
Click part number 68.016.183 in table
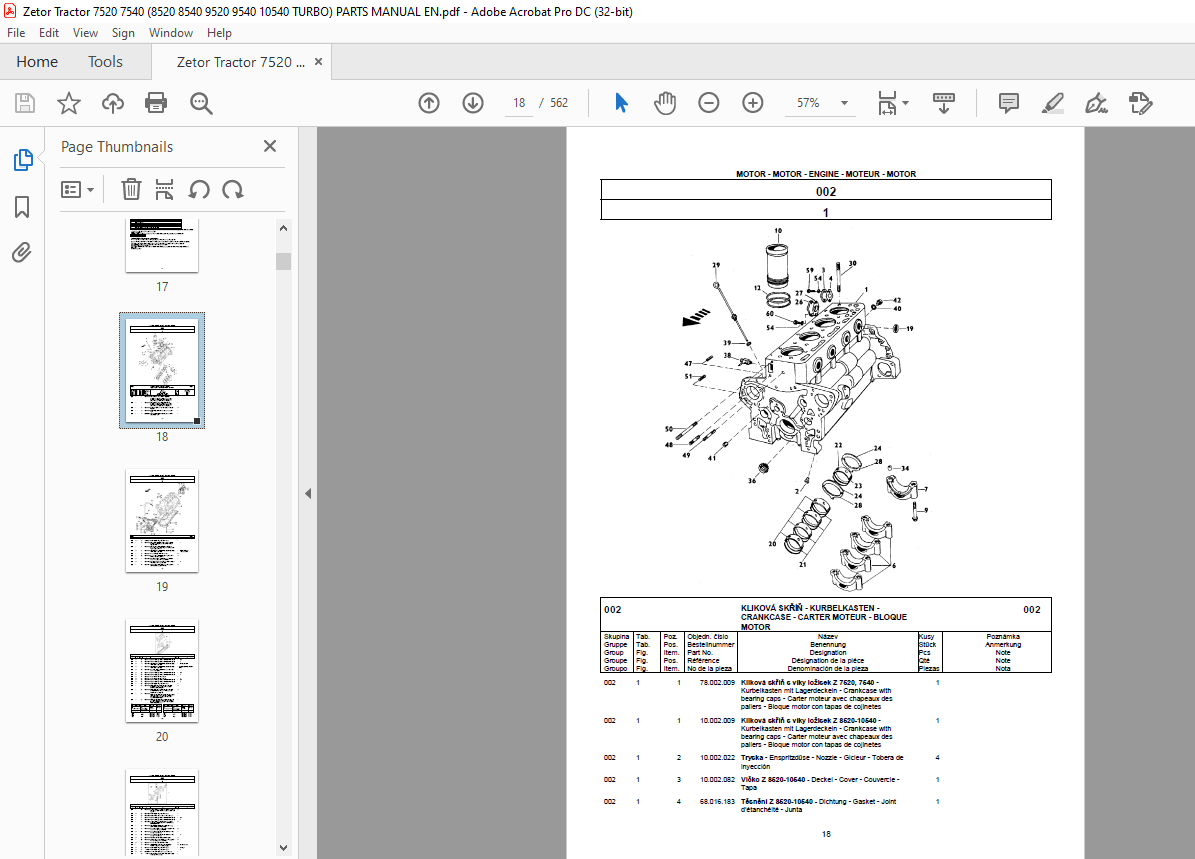pos(717,802)
